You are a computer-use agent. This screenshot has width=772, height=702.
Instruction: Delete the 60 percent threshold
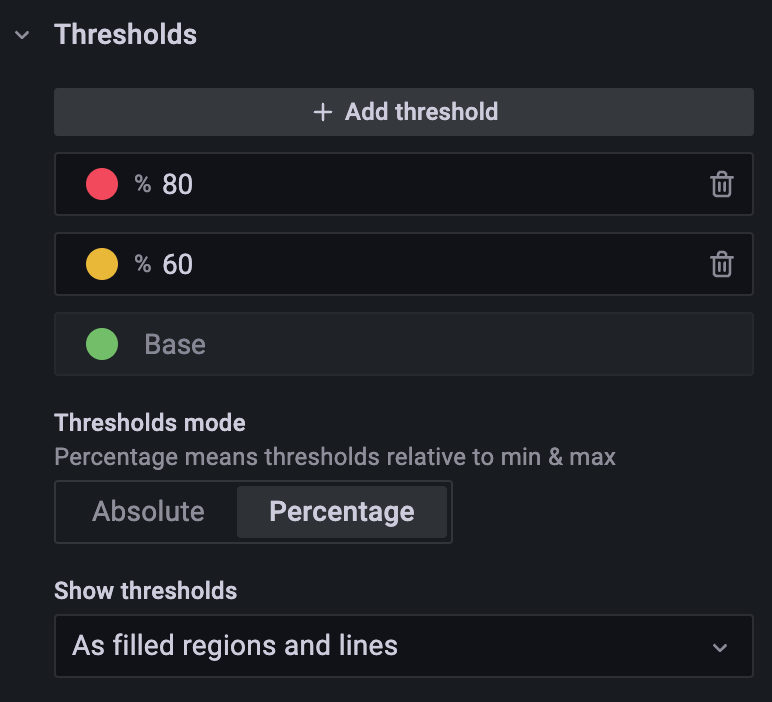pyautogui.click(x=721, y=264)
